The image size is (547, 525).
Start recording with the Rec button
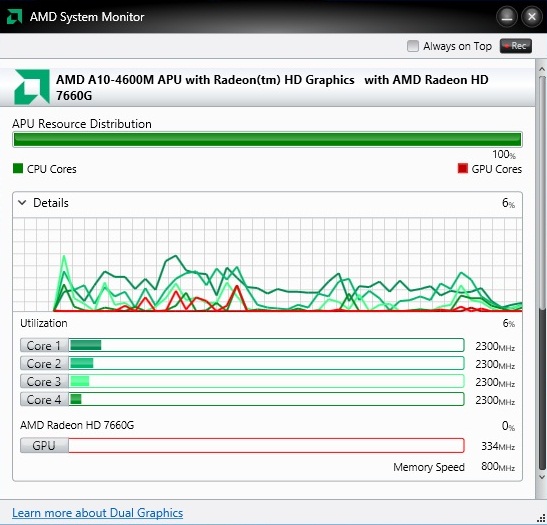[516, 46]
